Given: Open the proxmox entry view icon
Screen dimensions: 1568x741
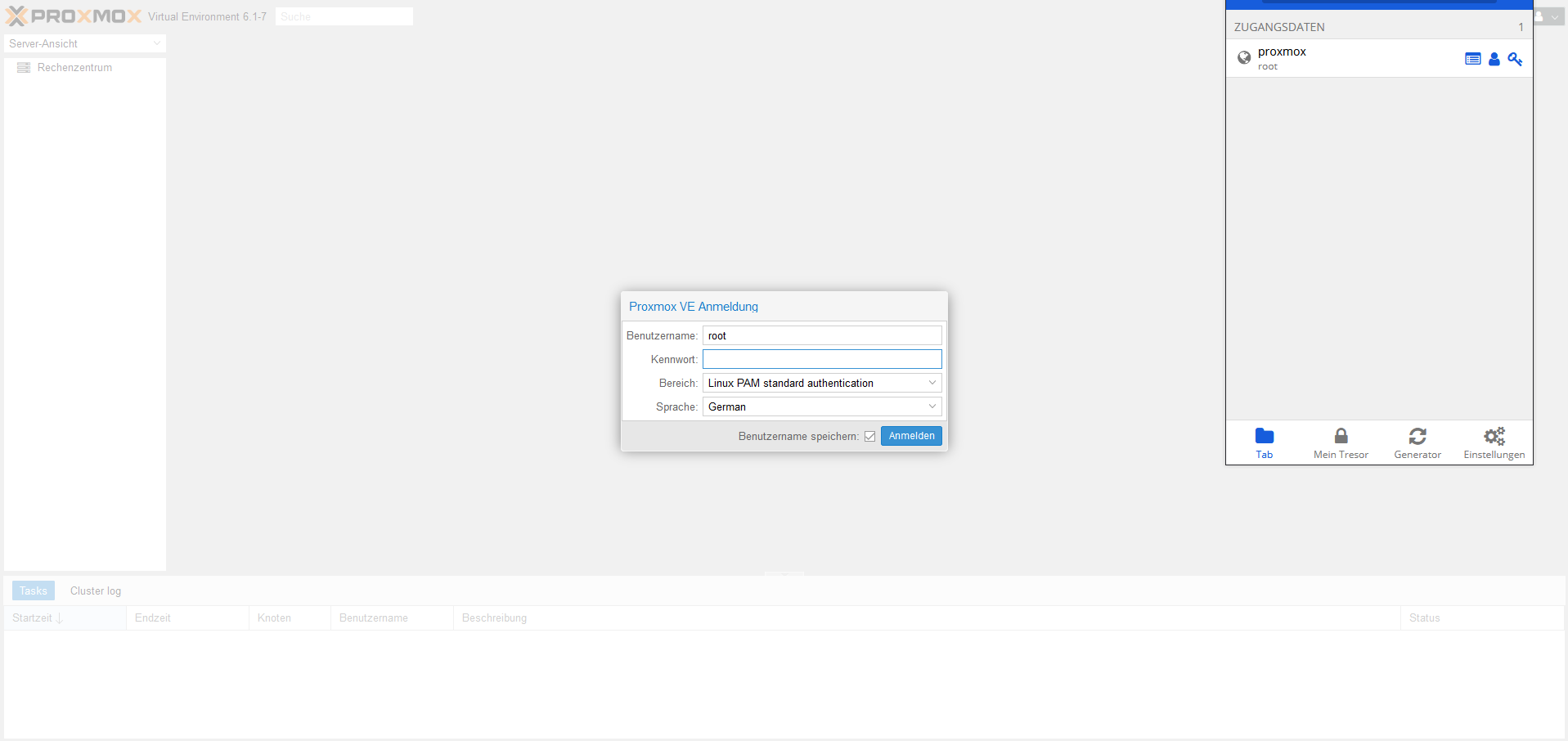Looking at the screenshot, I should tap(1472, 59).
